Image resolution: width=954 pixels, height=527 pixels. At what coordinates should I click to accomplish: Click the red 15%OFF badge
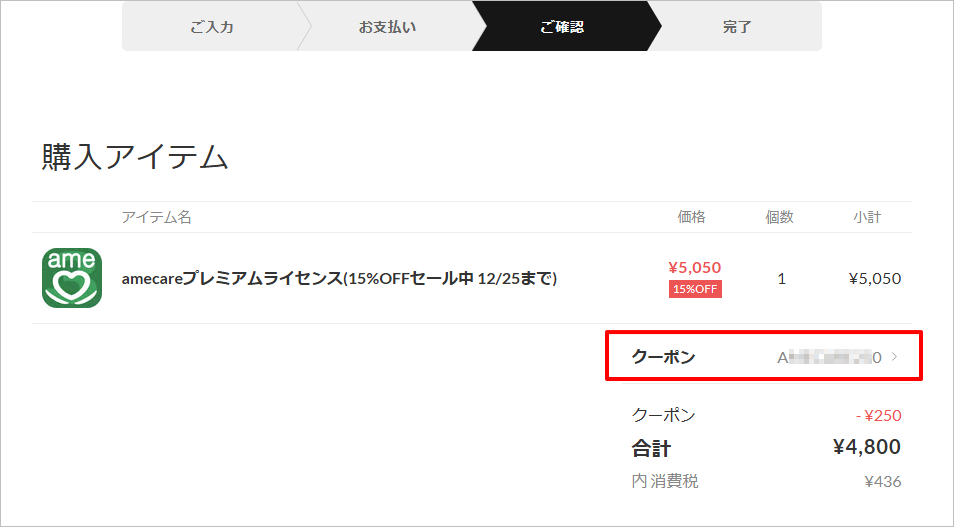point(695,289)
